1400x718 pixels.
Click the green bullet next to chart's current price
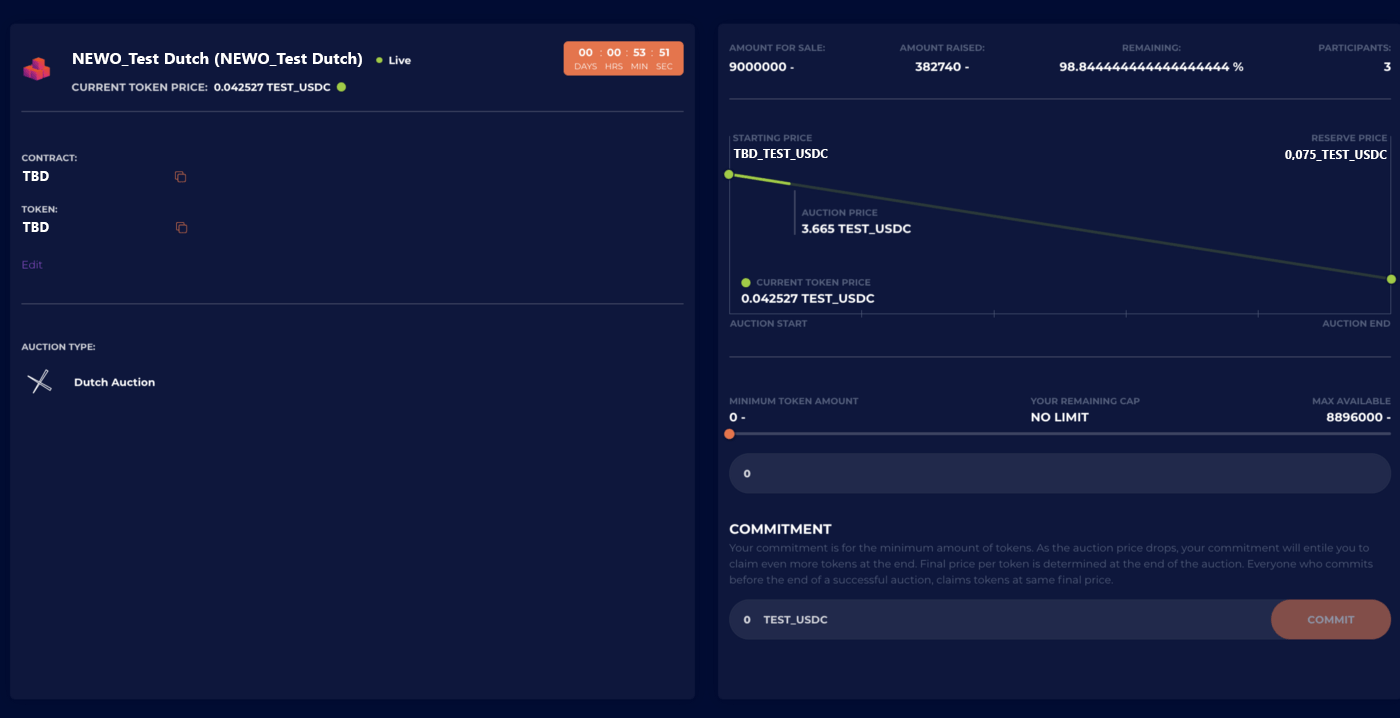click(x=745, y=282)
